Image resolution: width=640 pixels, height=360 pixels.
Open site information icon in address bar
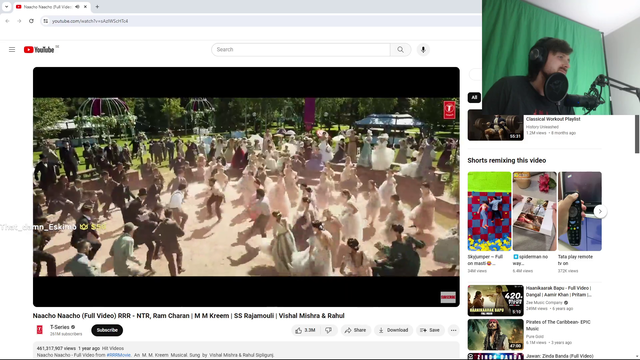tap(46, 21)
